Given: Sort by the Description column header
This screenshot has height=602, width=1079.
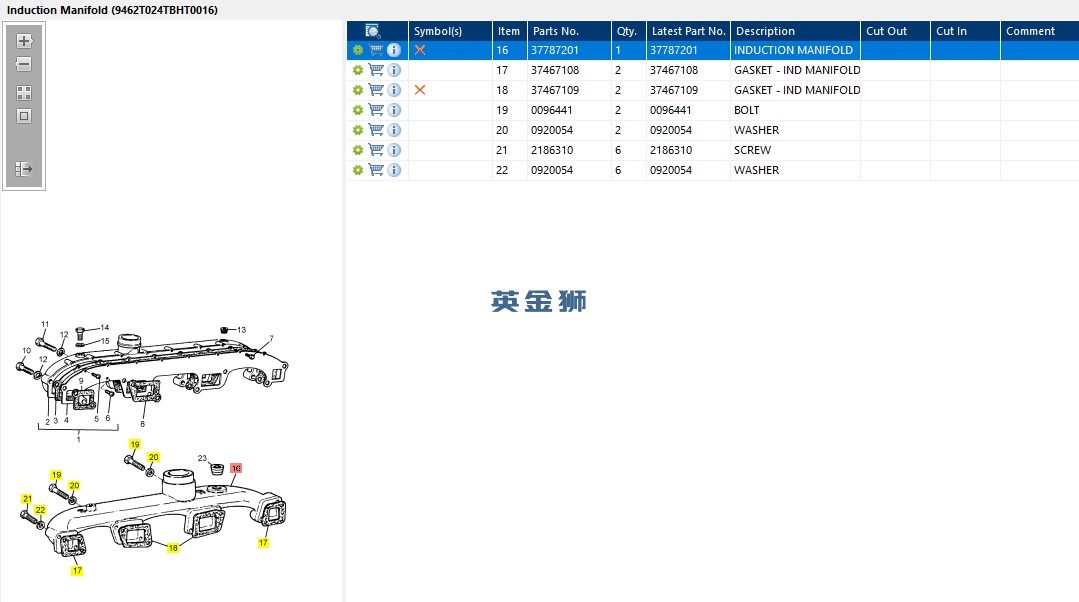Looking at the screenshot, I should coord(795,31).
